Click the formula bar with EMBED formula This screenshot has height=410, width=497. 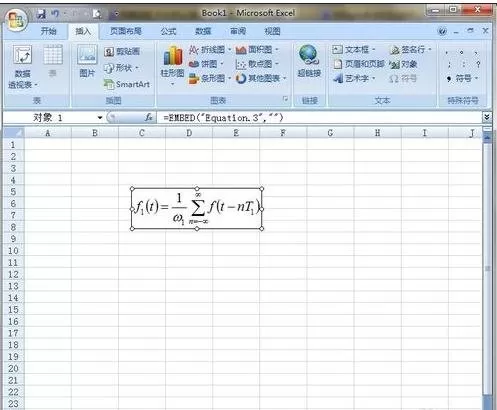click(x=319, y=117)
